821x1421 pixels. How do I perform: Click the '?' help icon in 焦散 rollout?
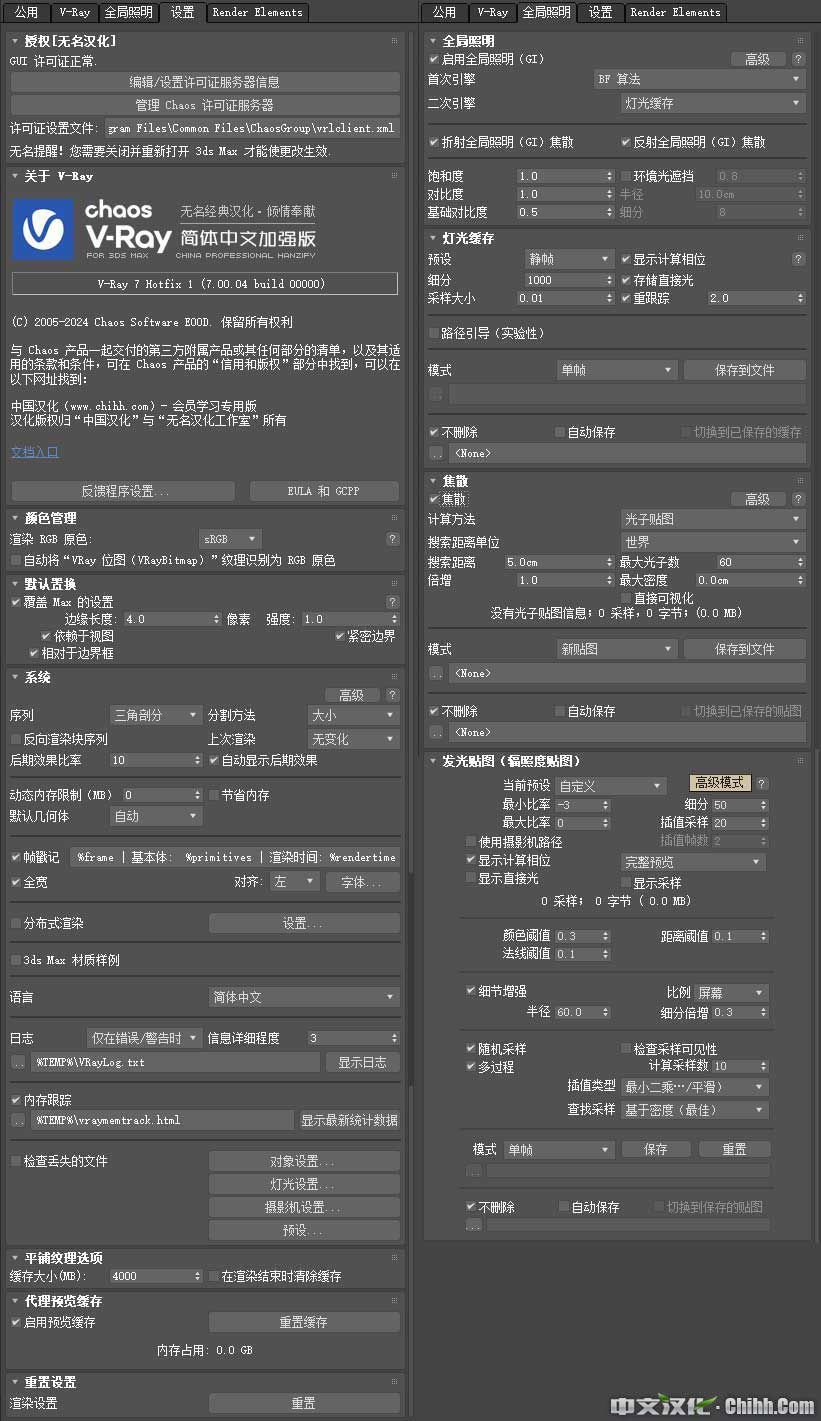tap(798, 499)
